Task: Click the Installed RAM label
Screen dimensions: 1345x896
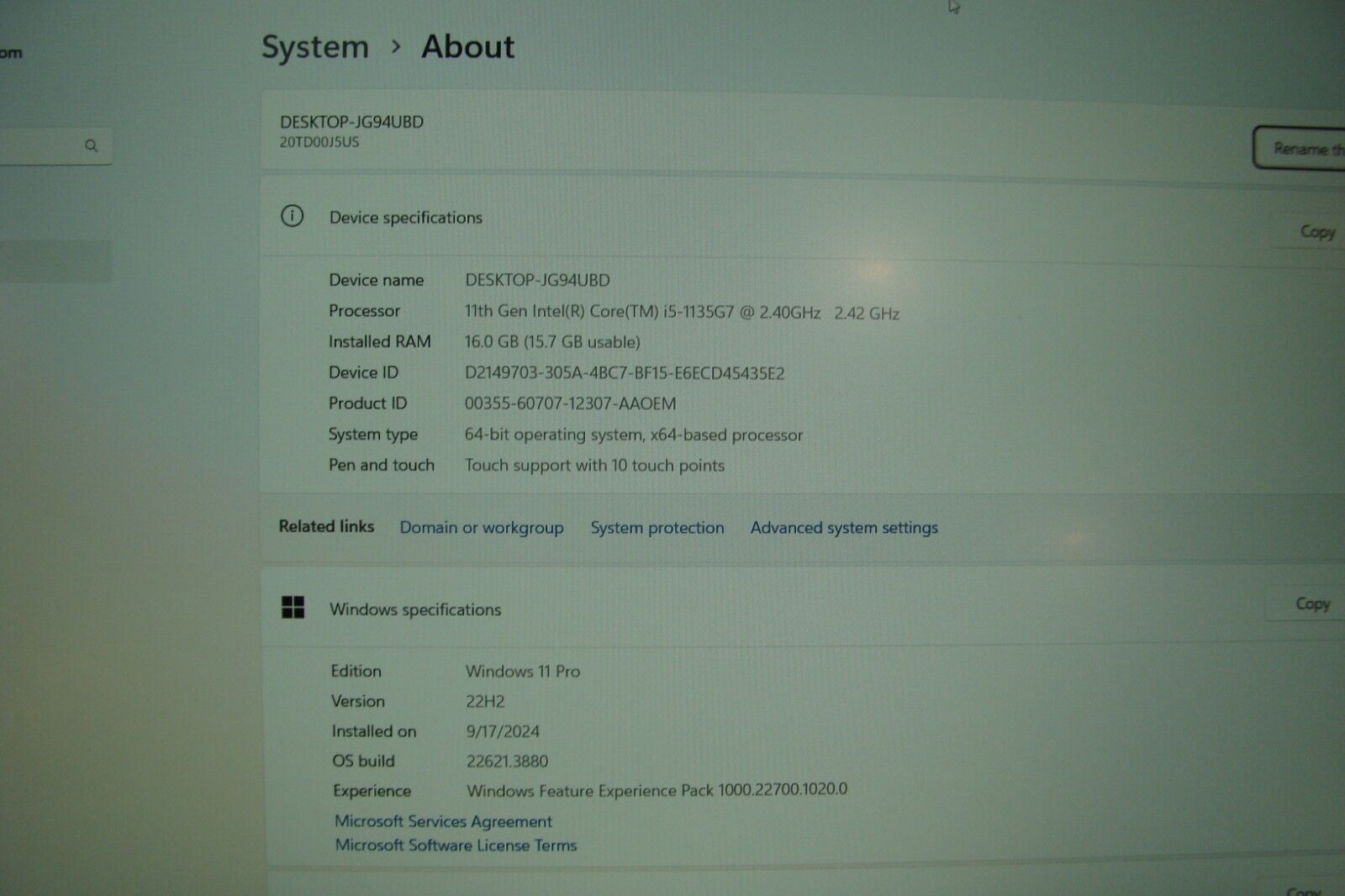Action: coord(380,342)
